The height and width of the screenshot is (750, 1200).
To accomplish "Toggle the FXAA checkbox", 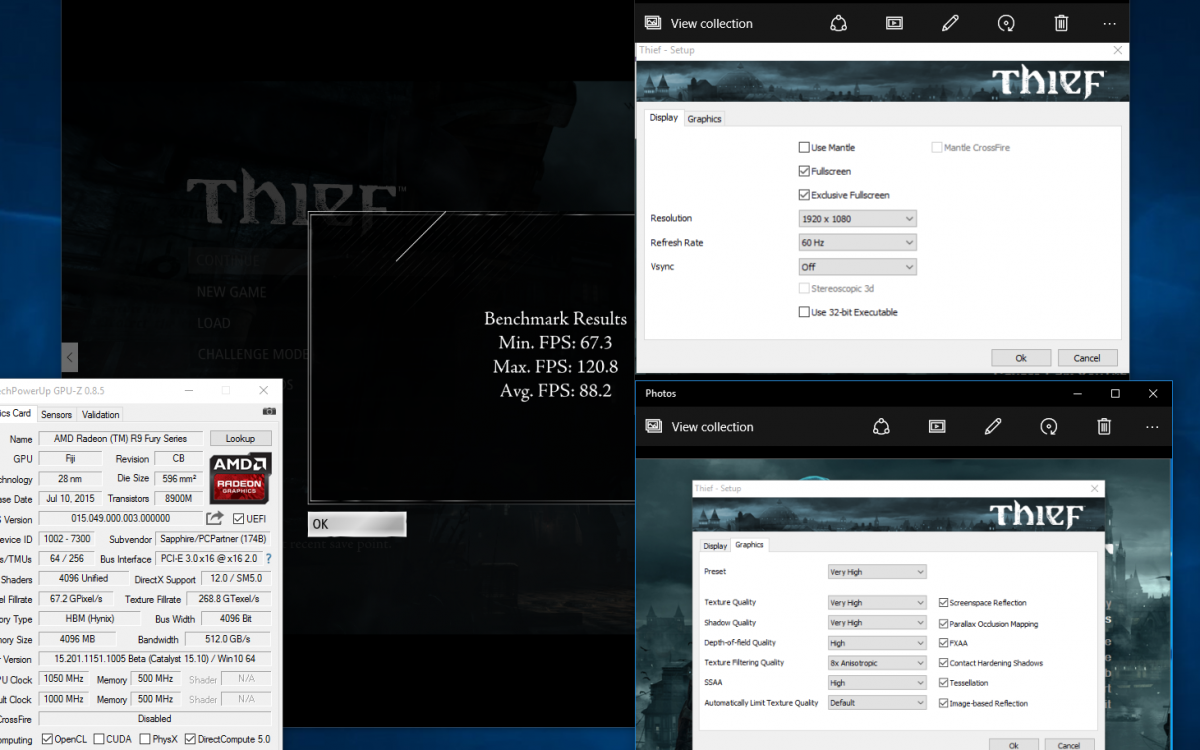I will [944, 643].
